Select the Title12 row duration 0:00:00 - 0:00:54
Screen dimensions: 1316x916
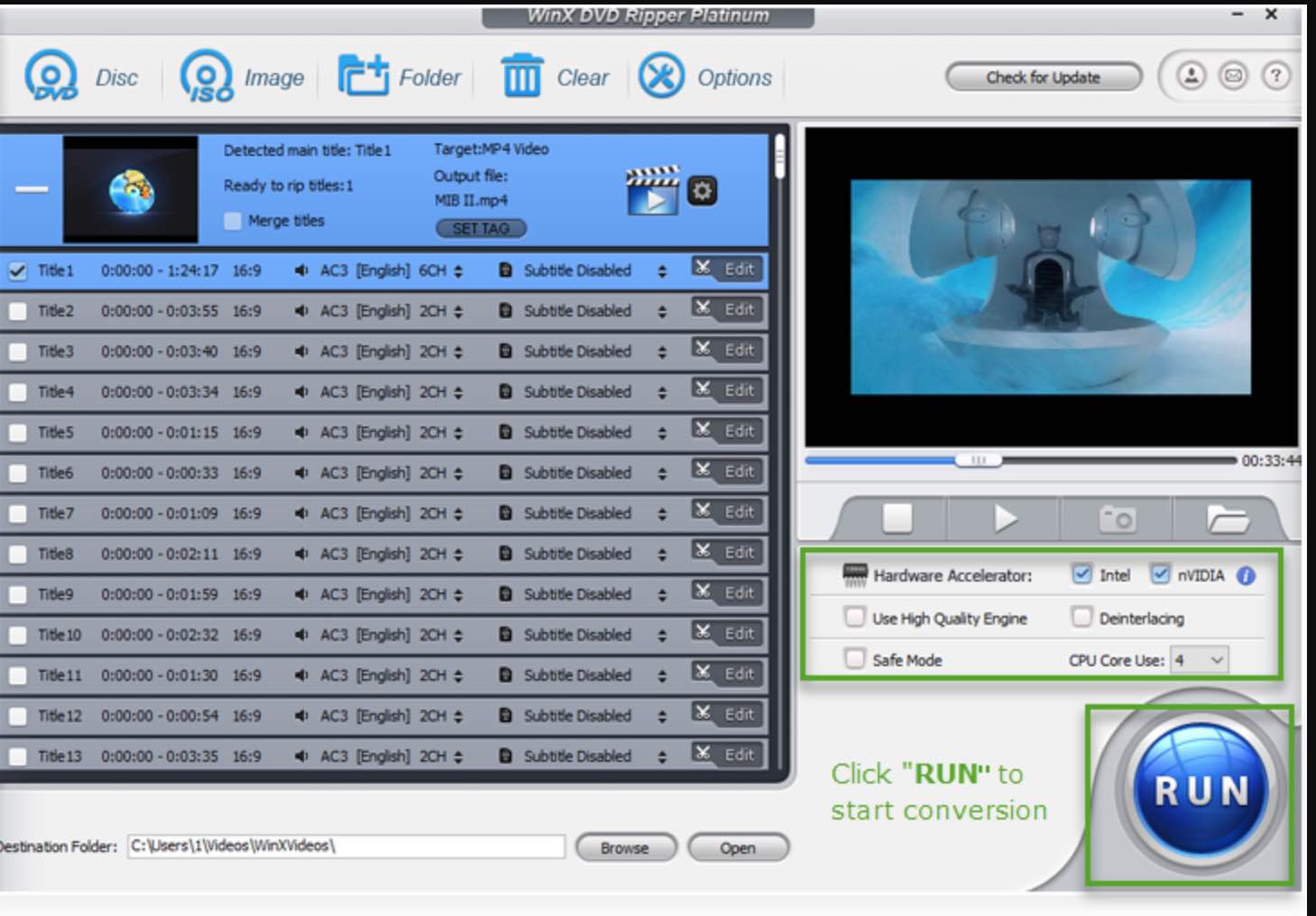pyautogui.click(x=159, y=716)
